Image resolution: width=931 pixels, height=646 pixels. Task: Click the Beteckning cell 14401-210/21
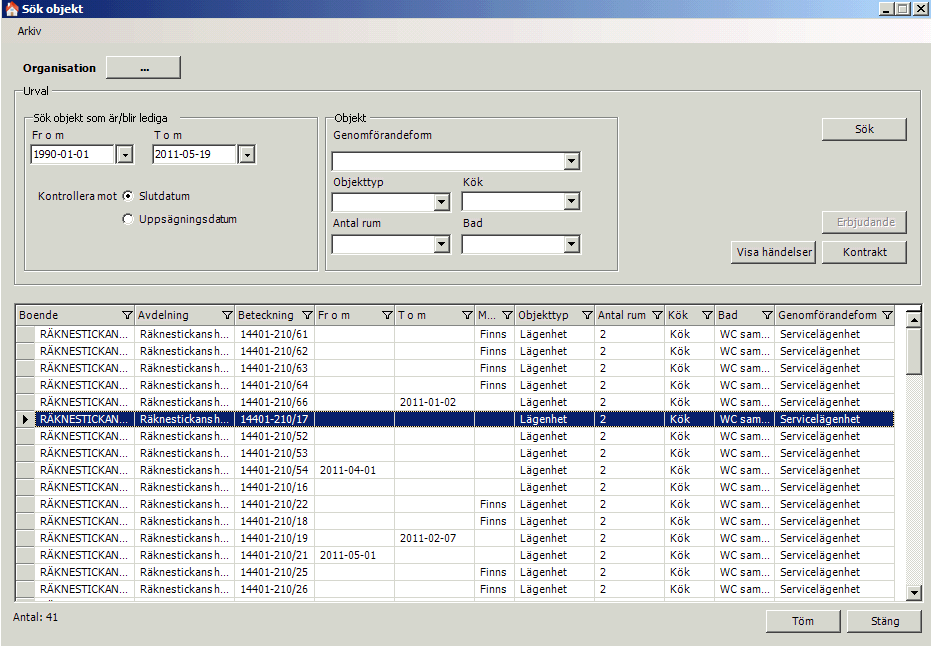[x=274, y=555]
